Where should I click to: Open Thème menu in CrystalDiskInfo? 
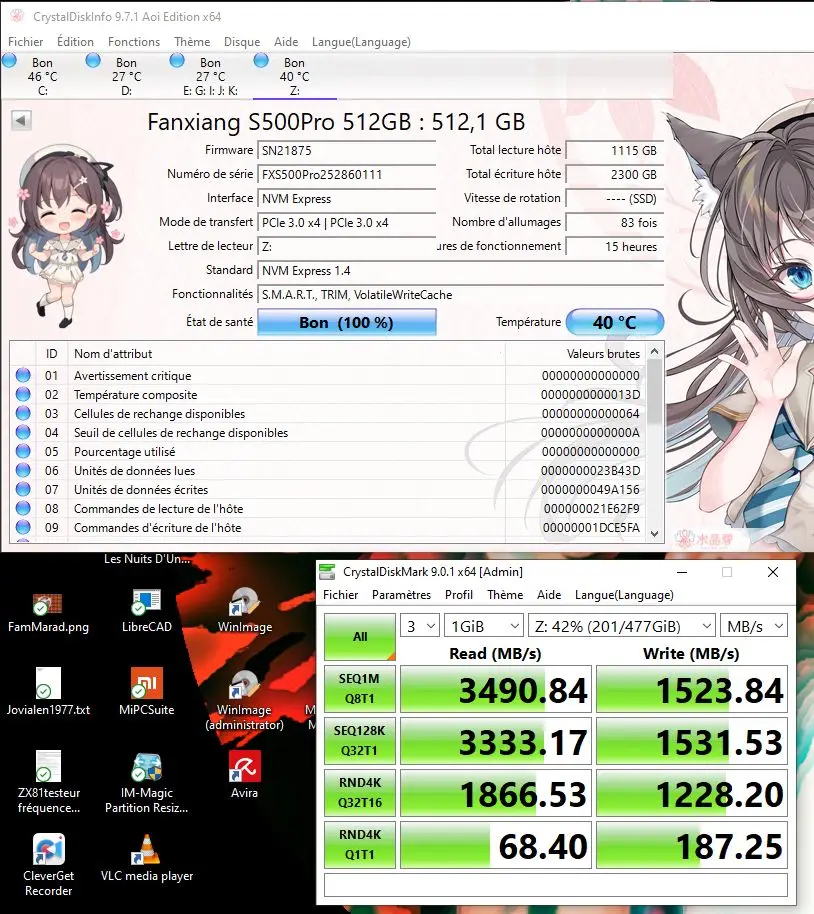[192, 42]
